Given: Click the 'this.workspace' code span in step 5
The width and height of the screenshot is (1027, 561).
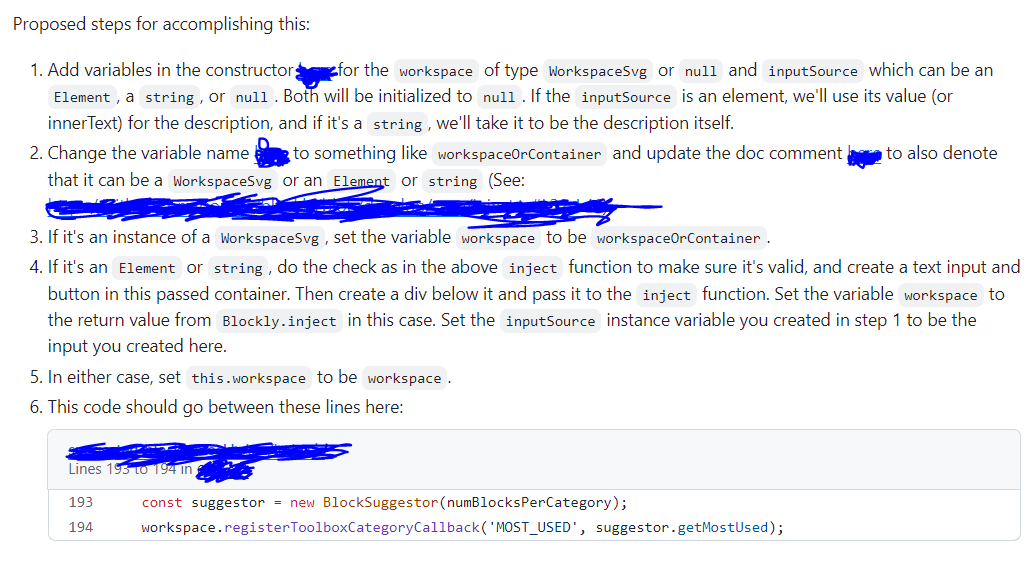Looking at the screenshot, I should click(248, 378).
